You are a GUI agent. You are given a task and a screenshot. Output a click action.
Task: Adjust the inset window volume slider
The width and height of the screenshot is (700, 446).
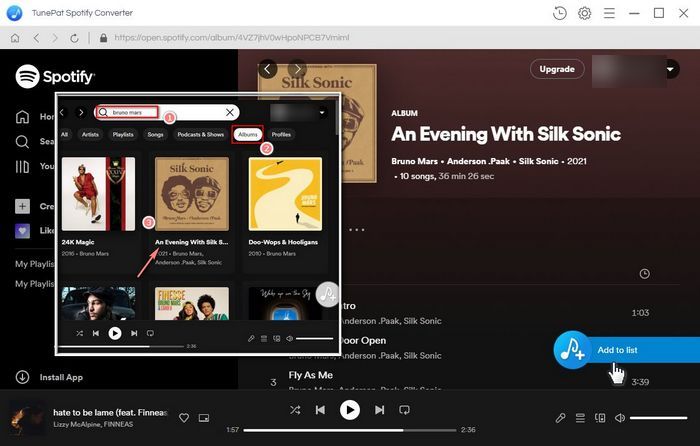coord(314,339)
